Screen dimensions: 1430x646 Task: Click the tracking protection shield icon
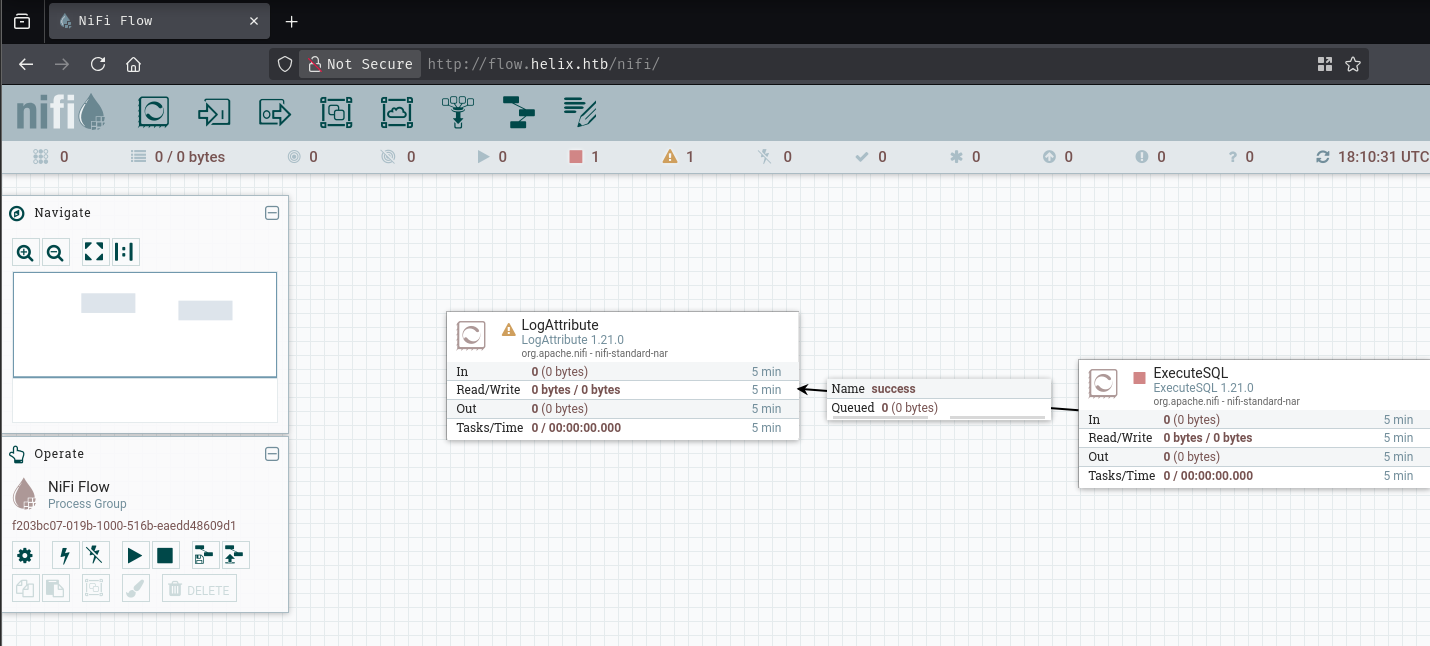pos(285,64)
